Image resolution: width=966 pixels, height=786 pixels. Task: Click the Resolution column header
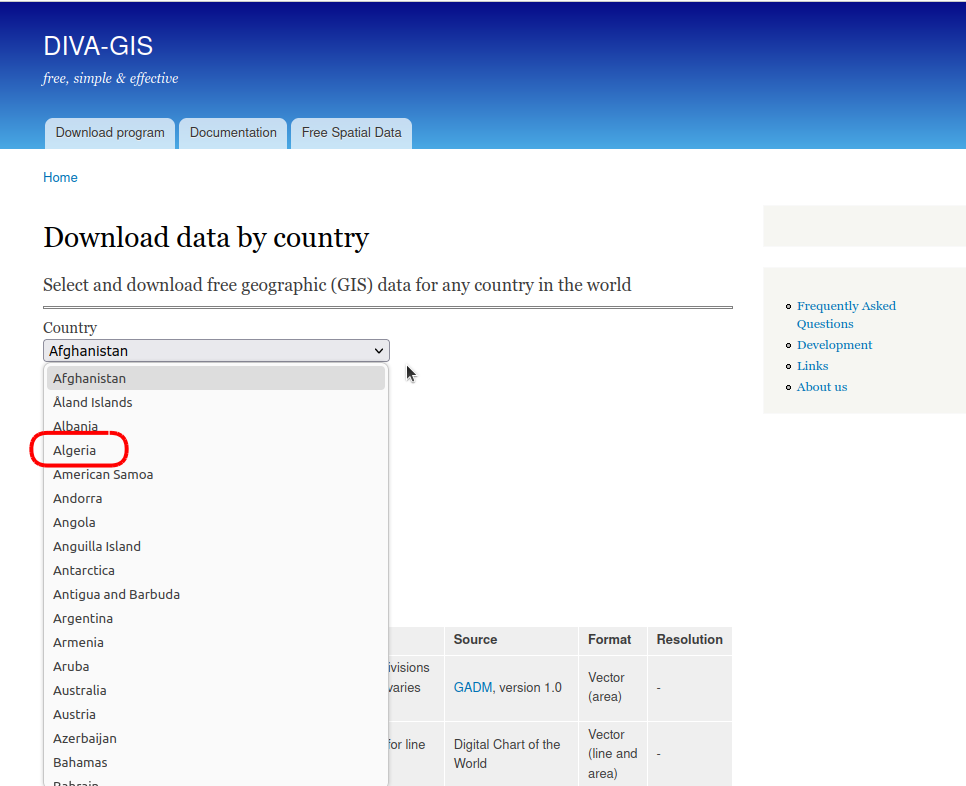click(x=689, y=639)
